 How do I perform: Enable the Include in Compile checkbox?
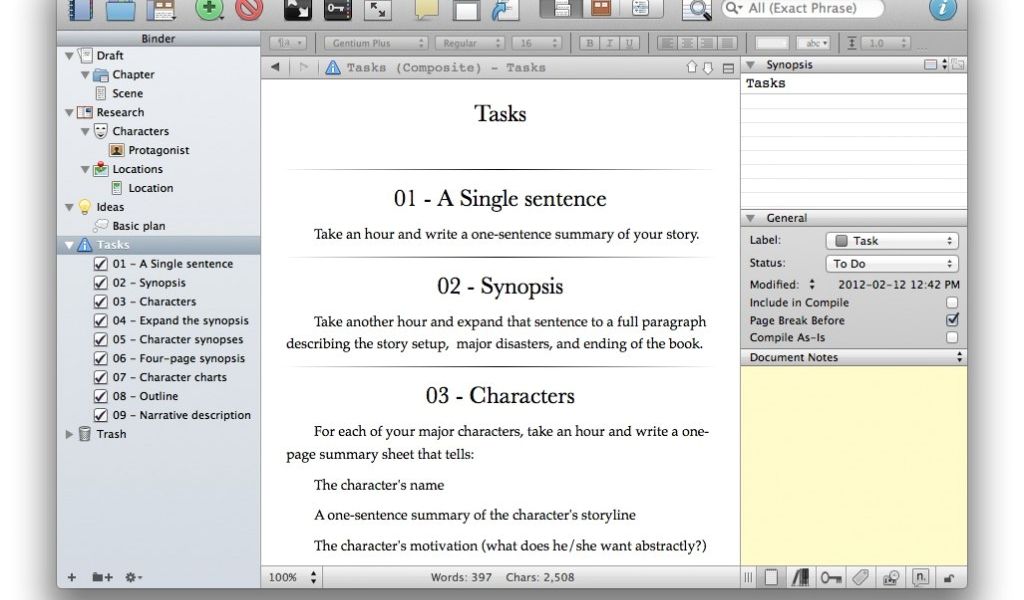click(952, 302)
